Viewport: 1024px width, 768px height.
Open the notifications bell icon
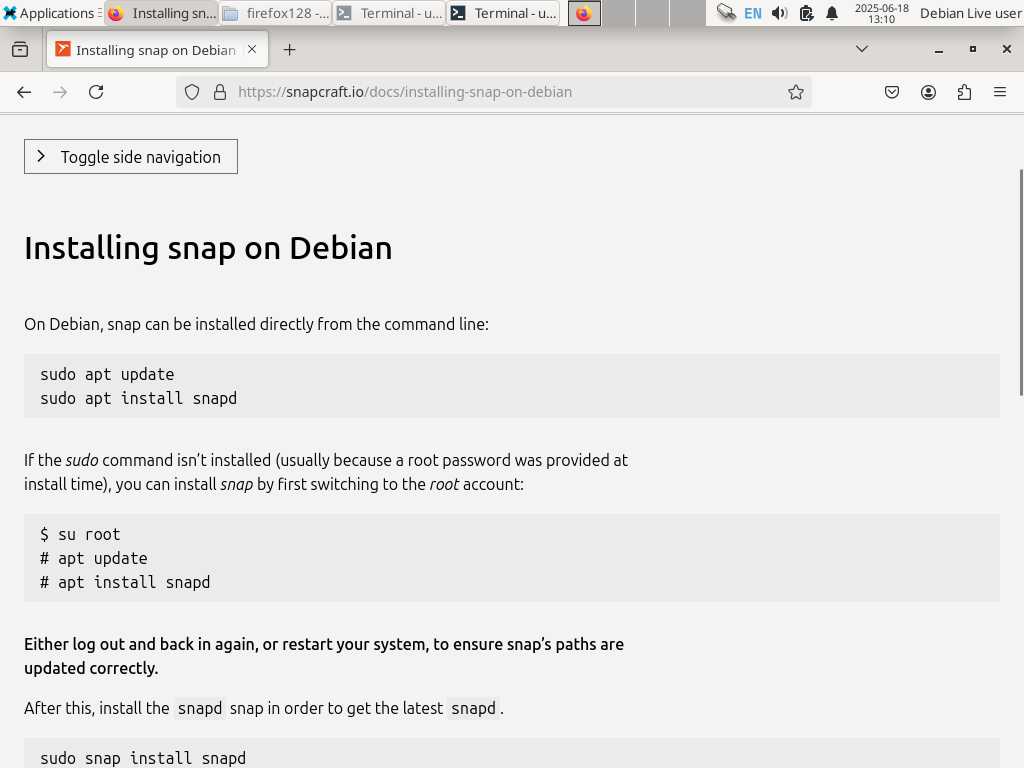(x=831, y=13)
